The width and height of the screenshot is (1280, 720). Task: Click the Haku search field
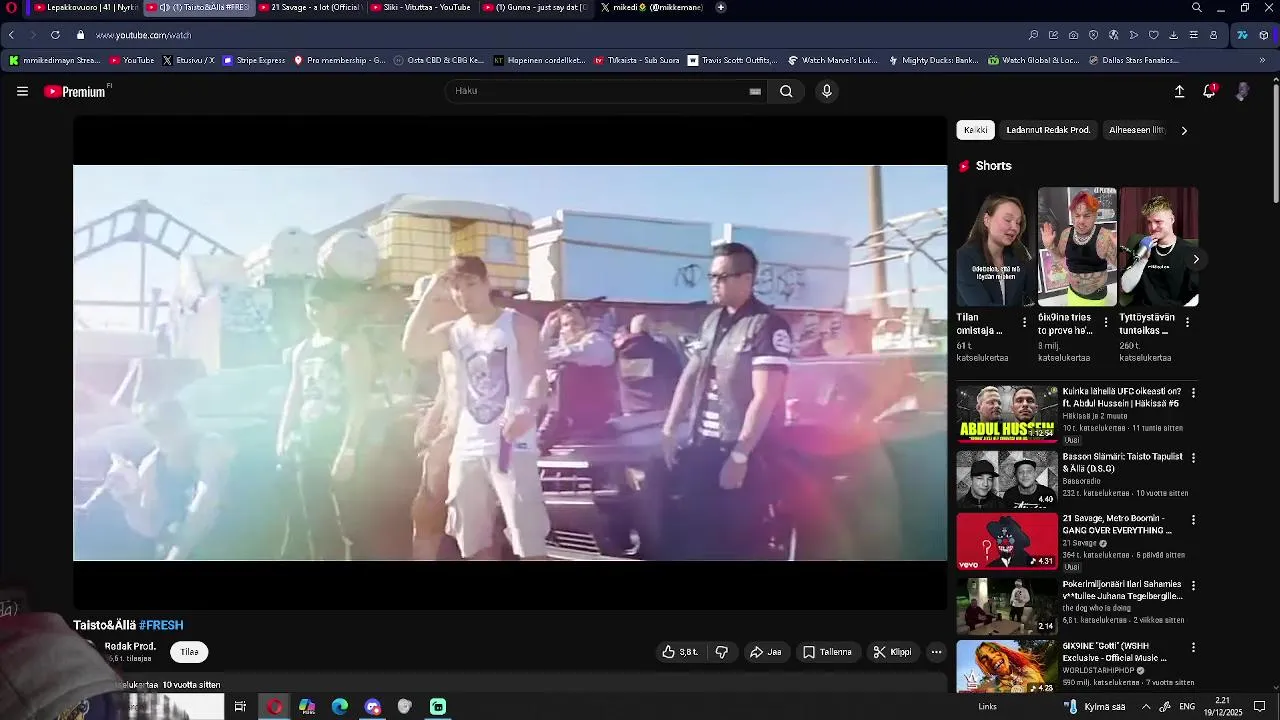pyautogui.click(x=600, y=91)
